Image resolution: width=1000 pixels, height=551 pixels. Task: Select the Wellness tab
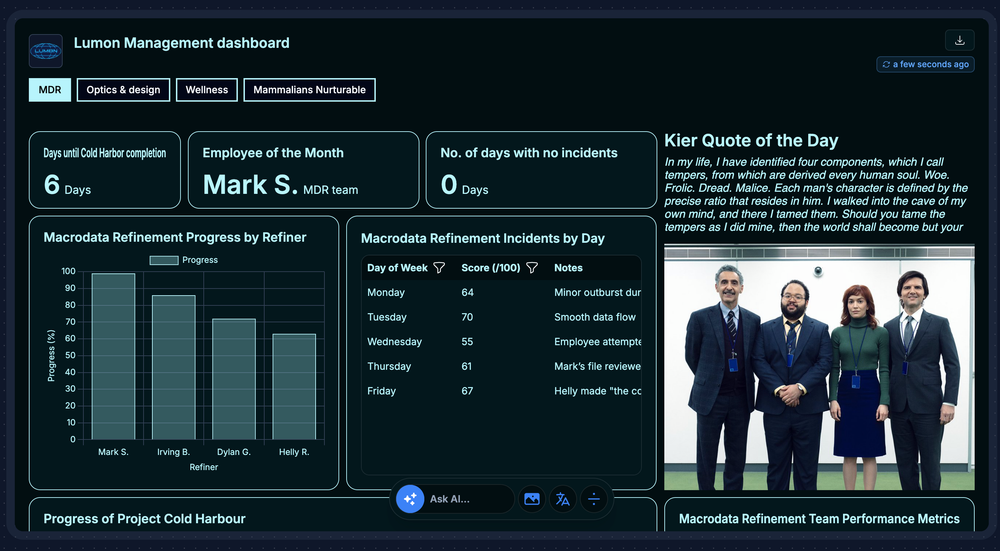(207, 90)
